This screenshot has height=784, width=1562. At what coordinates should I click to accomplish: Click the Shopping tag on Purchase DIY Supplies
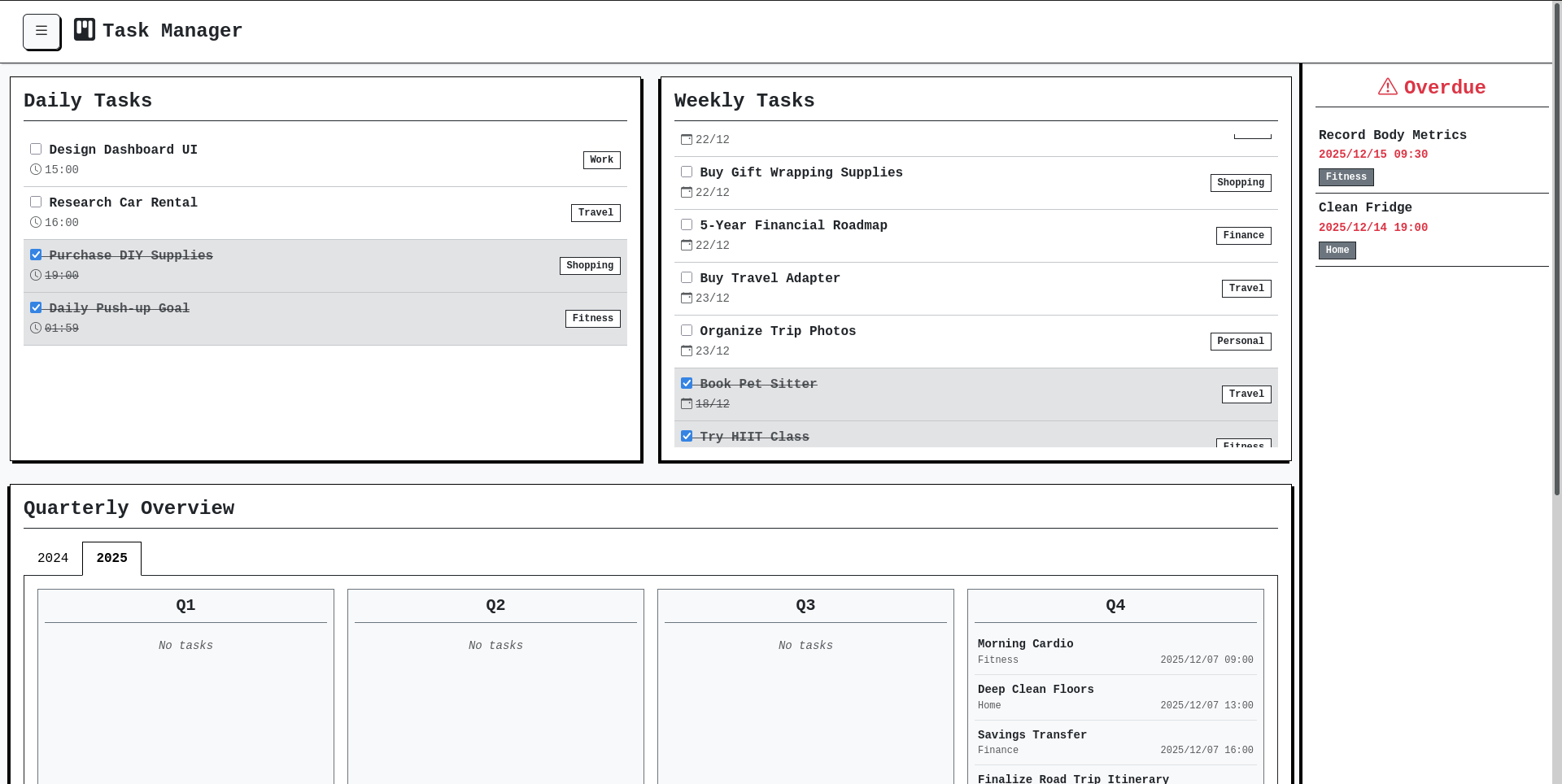(x=589, y=265)
